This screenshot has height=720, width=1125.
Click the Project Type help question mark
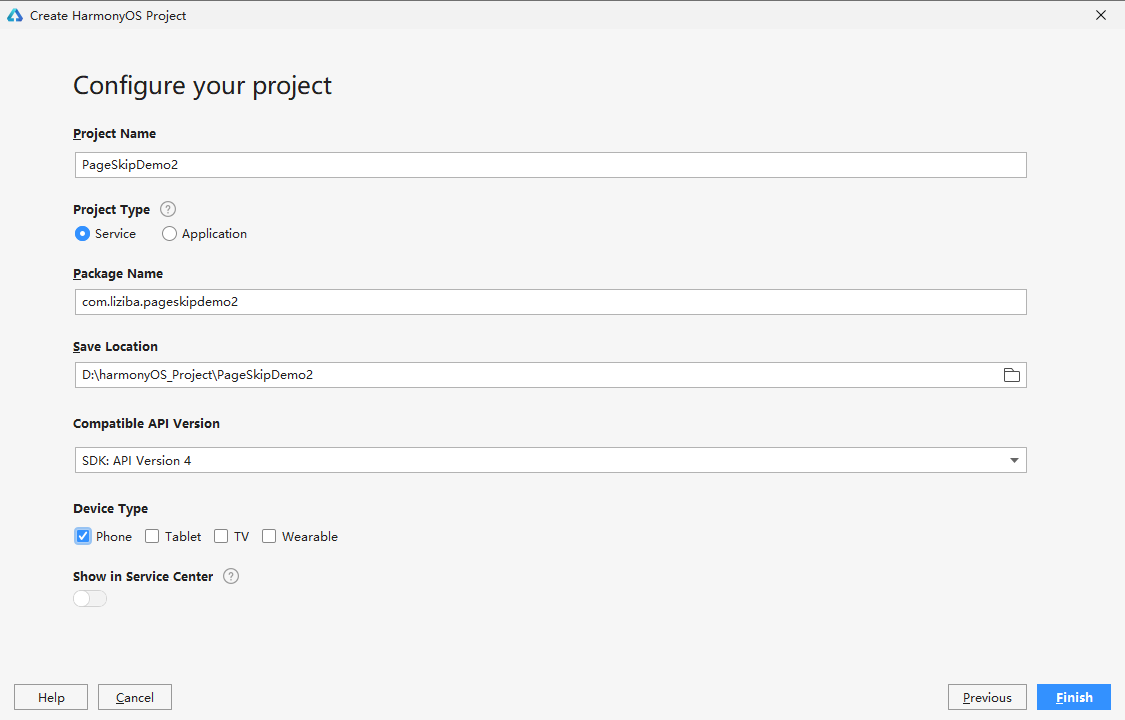point(168,209)
